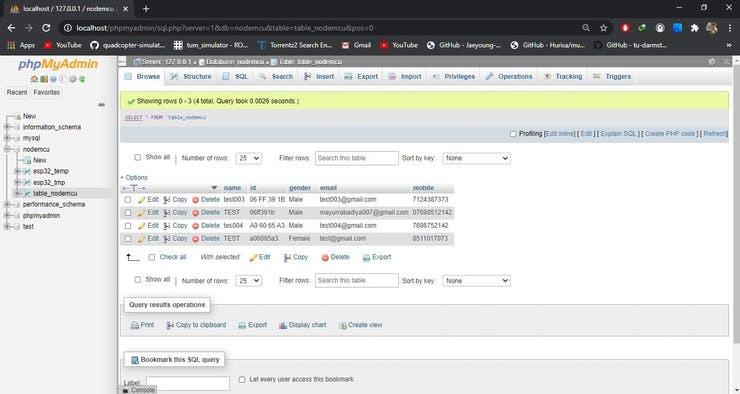Click the Print icon in Query results operations
The width and height of the screenshot is (740, 394).
pos(135,325)
